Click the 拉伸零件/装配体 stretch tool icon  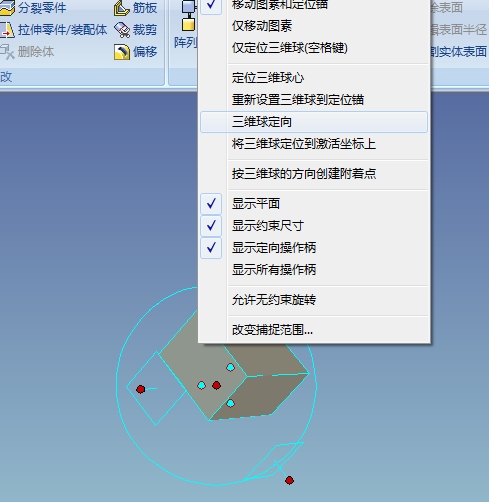(7, 30)
